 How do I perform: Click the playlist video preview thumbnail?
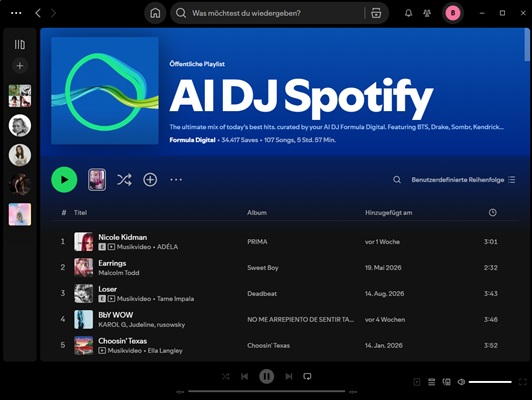point(97,179)
